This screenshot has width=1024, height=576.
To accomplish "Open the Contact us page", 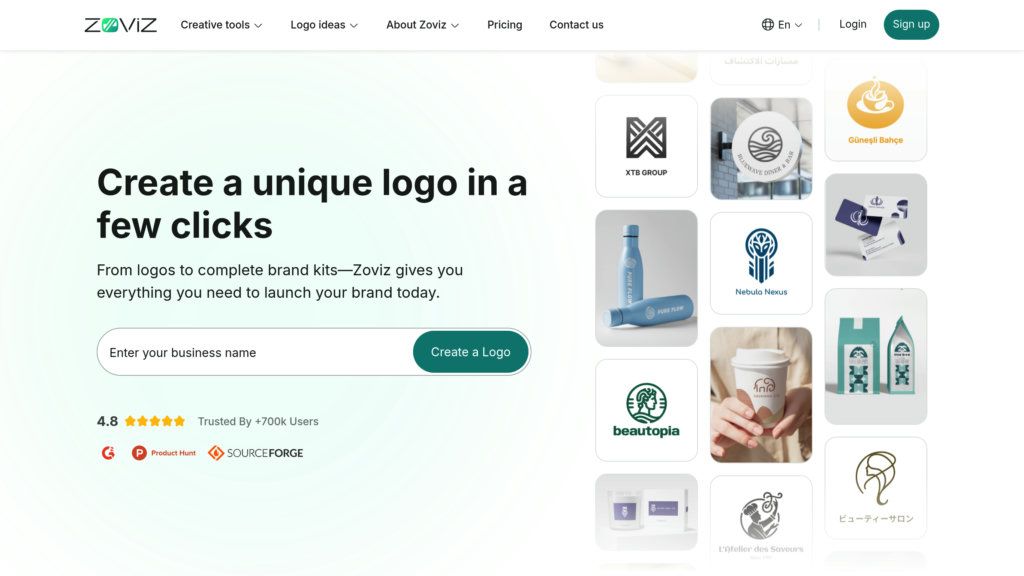I will (576, 25).
